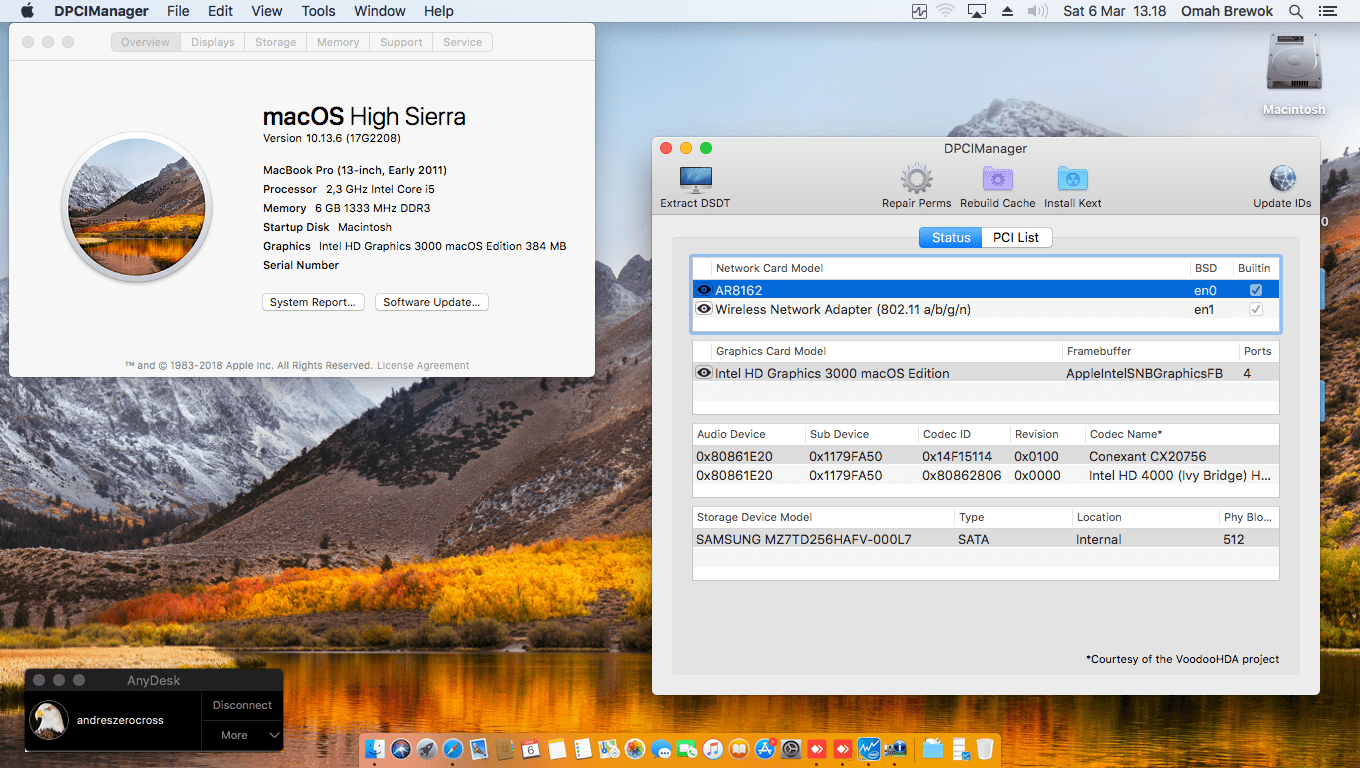1360x768 pixels.
Task: Toggle eye icon for Wireless Network Adapter
Action: (x=704, y=309)
